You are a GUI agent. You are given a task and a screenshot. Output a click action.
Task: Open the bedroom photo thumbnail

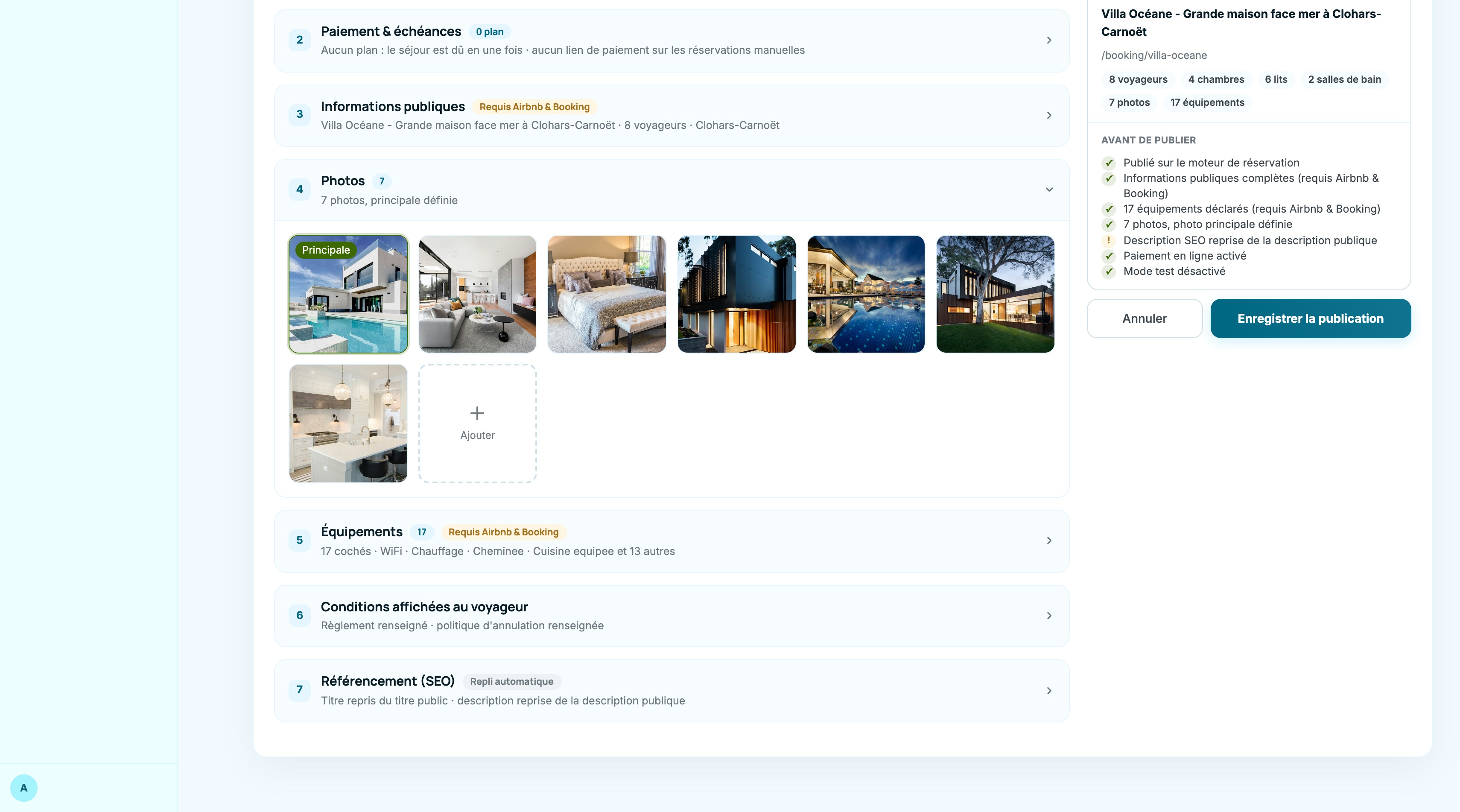click(607, 294)
